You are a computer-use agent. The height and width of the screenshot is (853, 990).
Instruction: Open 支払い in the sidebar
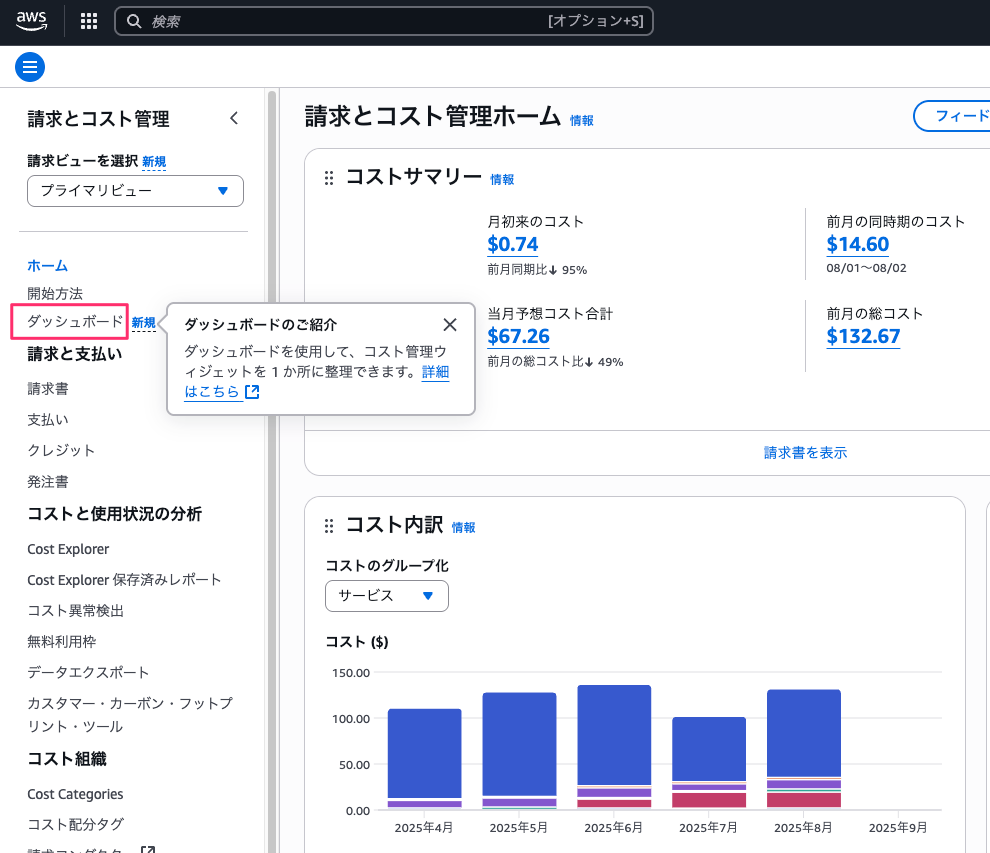48,420
